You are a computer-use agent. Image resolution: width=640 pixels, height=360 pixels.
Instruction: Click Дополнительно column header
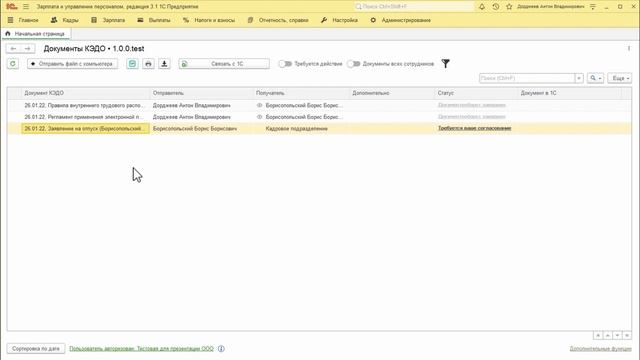[x=392, y=93]
